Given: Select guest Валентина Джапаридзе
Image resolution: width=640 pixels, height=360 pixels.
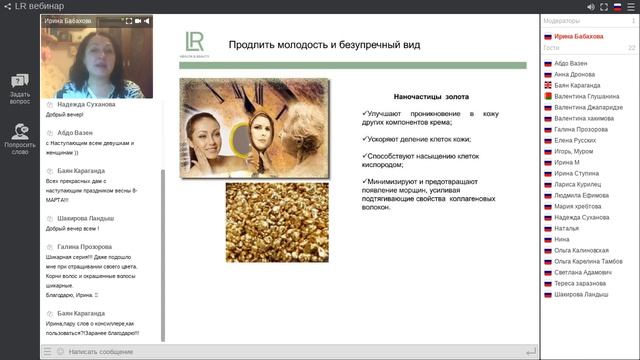Looking at the screenshot, I should (588, 107).
